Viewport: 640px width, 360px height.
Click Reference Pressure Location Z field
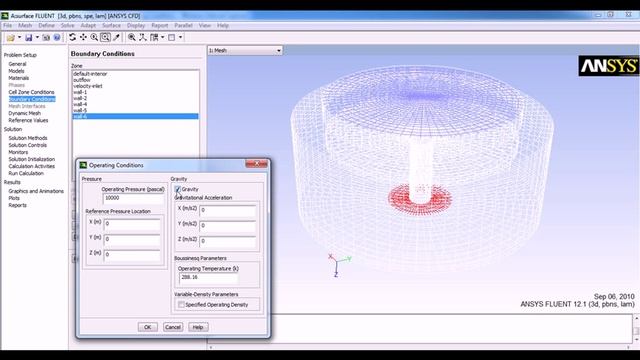tap(132, 255)
